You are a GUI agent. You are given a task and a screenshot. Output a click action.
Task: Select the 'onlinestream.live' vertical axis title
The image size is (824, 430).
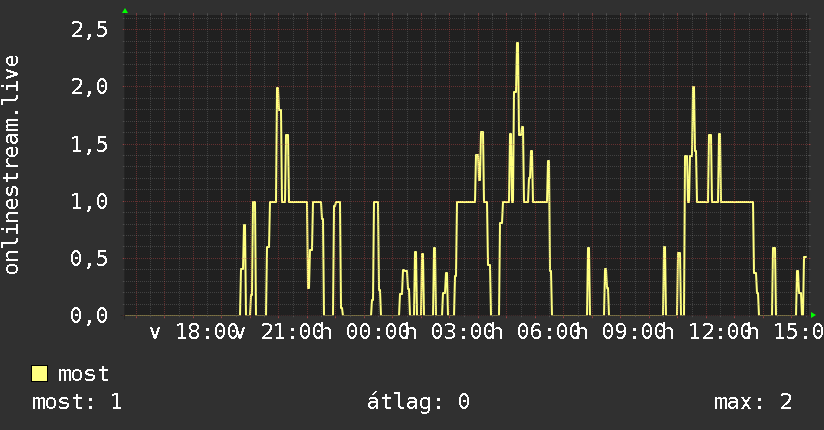11,165
